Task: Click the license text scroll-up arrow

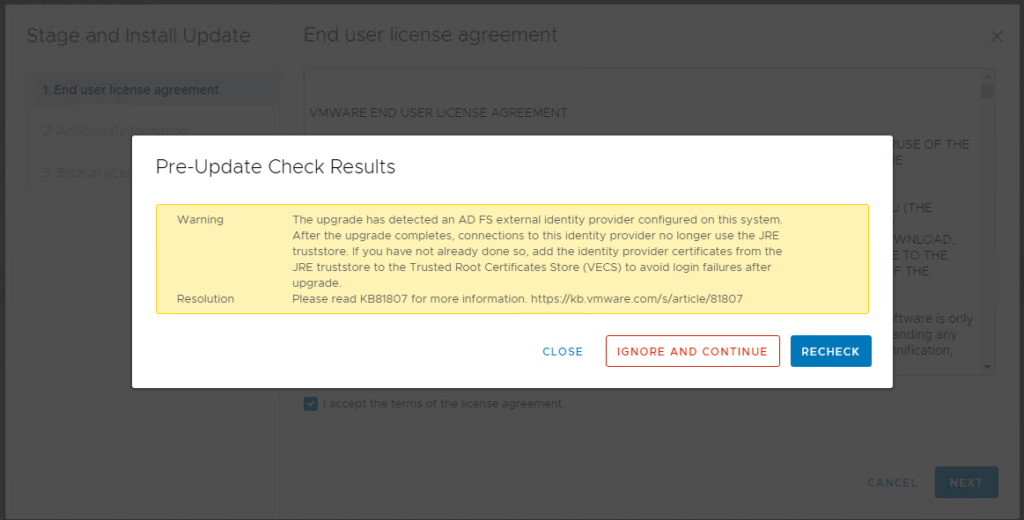Action: 987,76
